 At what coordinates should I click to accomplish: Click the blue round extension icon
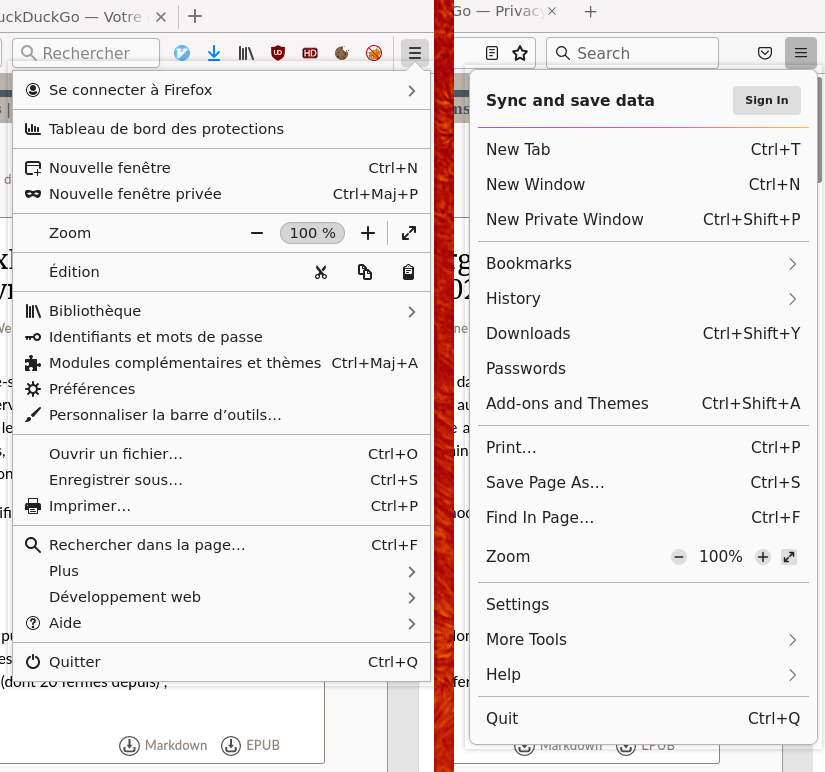(182, 53)
